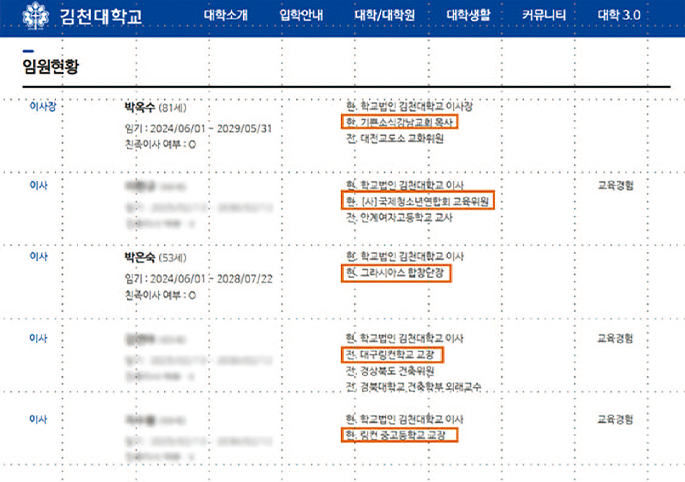Viewport: 685px width, 482px height.
Task: Click the 안계여자고등학교 교사 career line
Action: 401,217
